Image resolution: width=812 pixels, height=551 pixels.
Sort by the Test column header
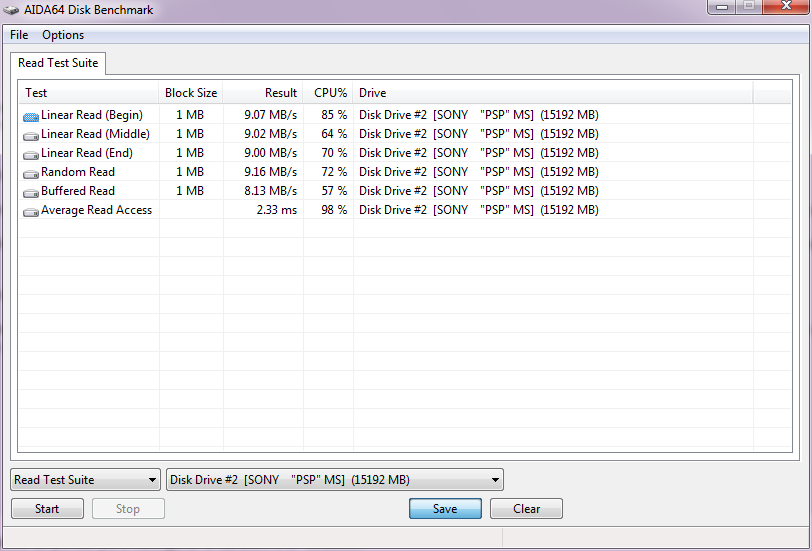tap(89, 93)
